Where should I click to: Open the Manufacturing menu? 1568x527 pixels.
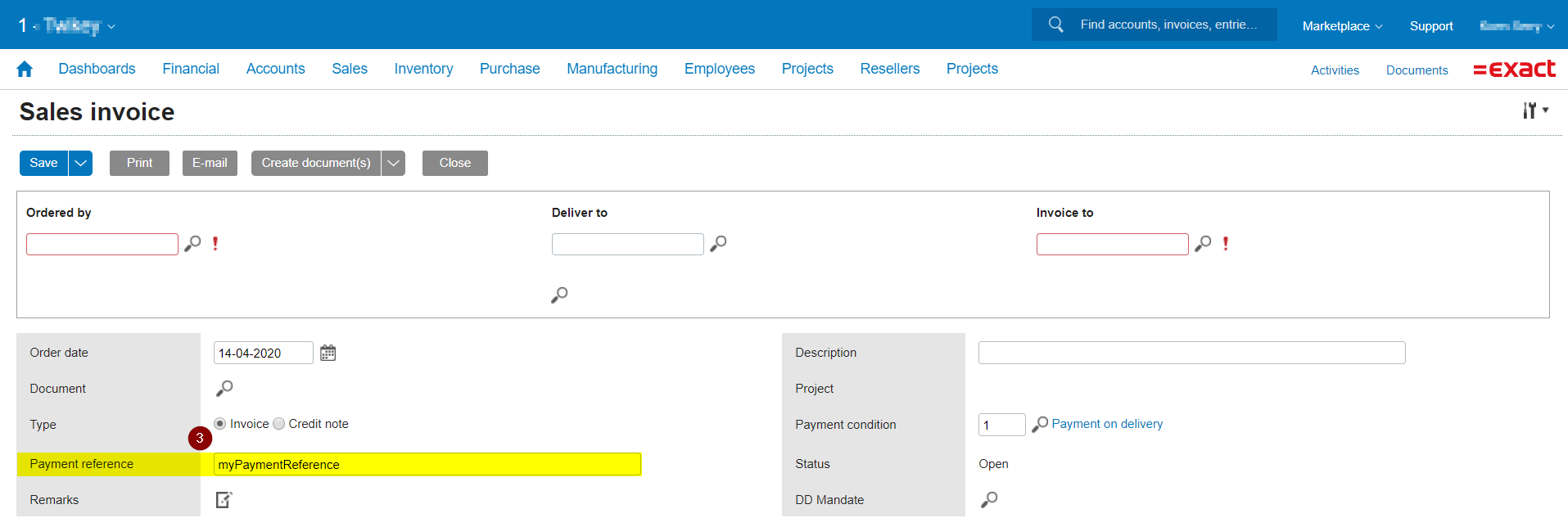coord(612,69)
